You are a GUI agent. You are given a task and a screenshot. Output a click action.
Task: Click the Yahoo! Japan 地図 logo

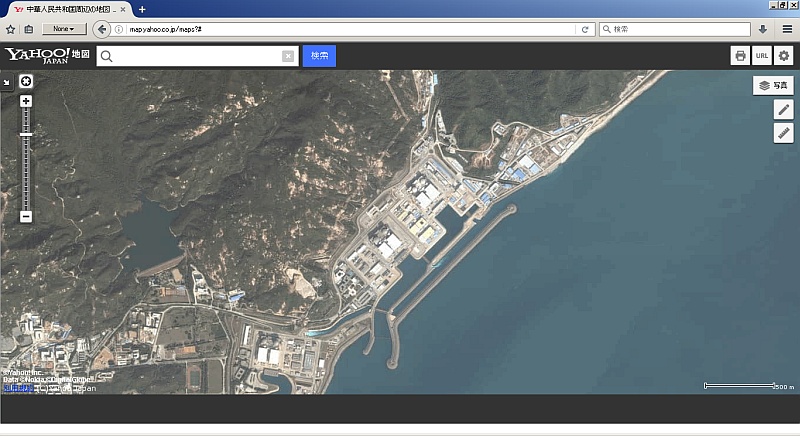[x=47, y=55]
